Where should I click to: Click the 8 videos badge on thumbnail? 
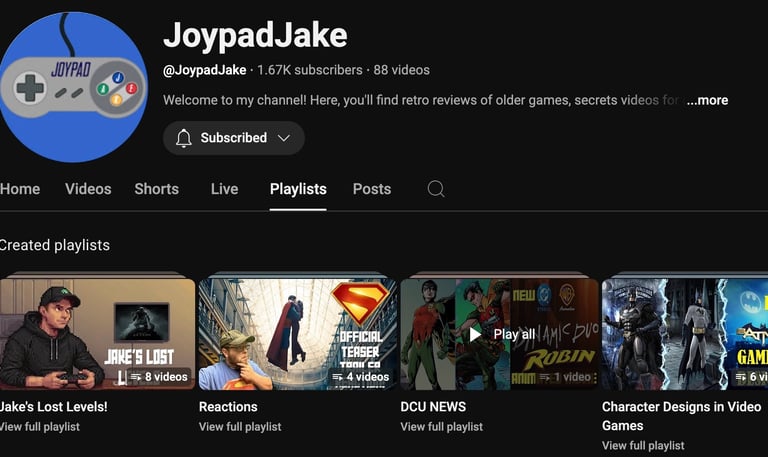coord(159,377)
